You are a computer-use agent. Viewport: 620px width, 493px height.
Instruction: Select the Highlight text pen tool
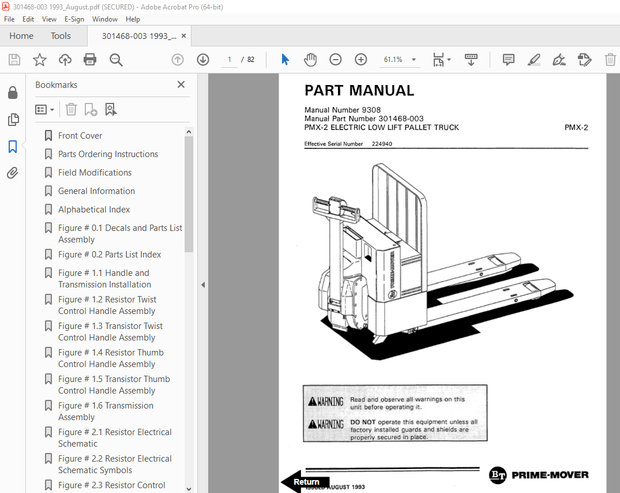[x=534, y=60]
